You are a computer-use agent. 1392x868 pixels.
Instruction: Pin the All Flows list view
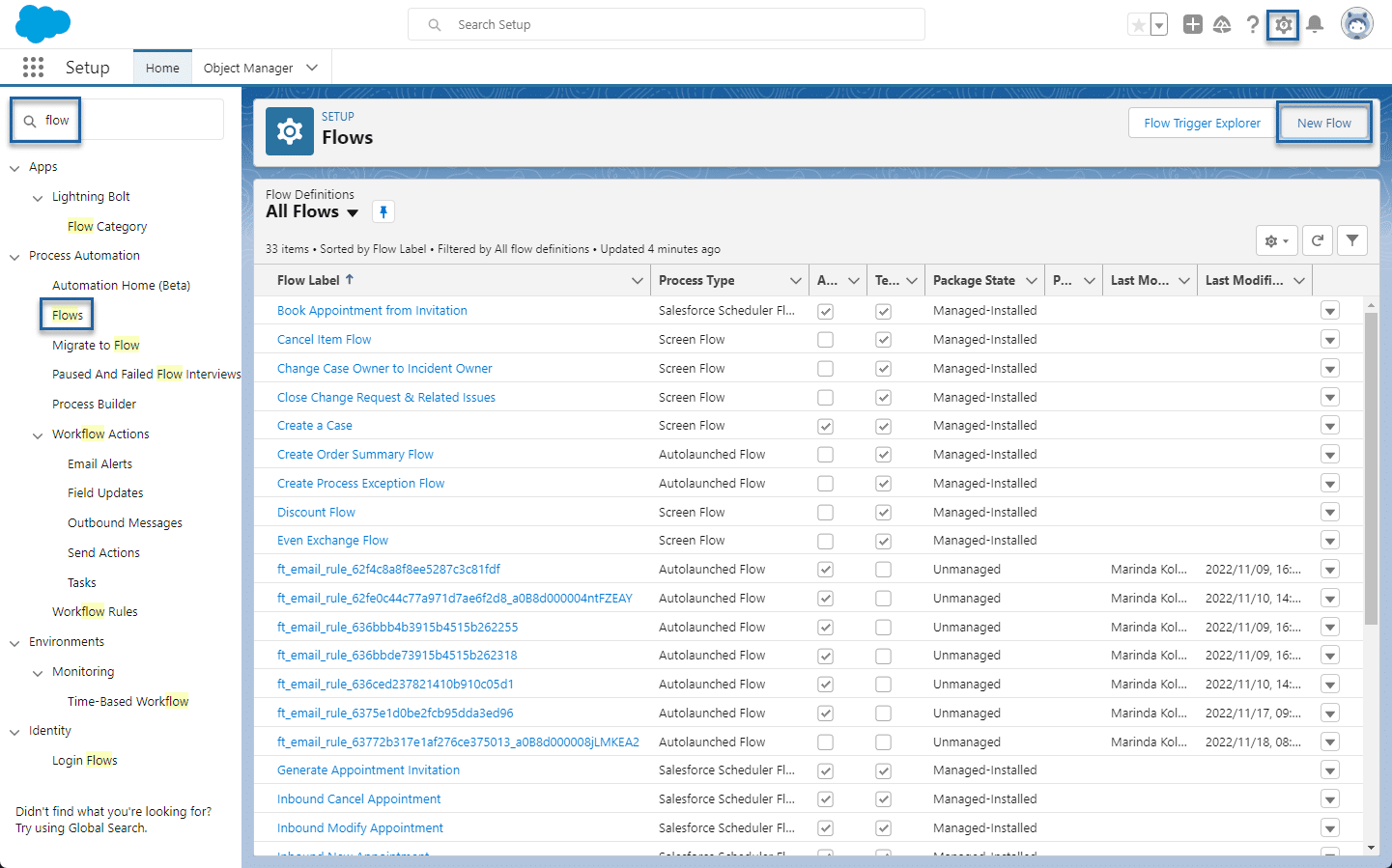tap(384, 210)
